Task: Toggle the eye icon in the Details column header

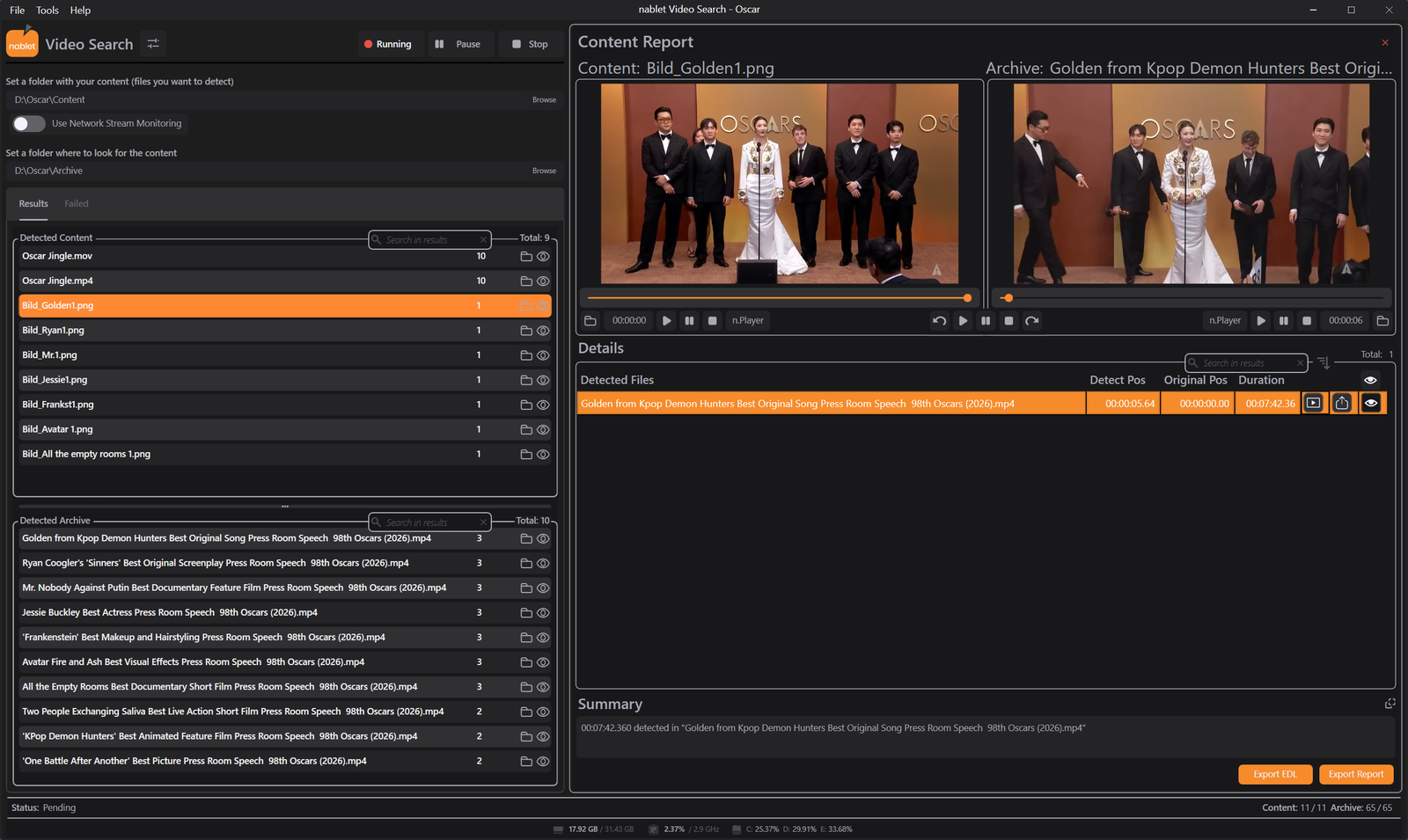Action: 1370,380
